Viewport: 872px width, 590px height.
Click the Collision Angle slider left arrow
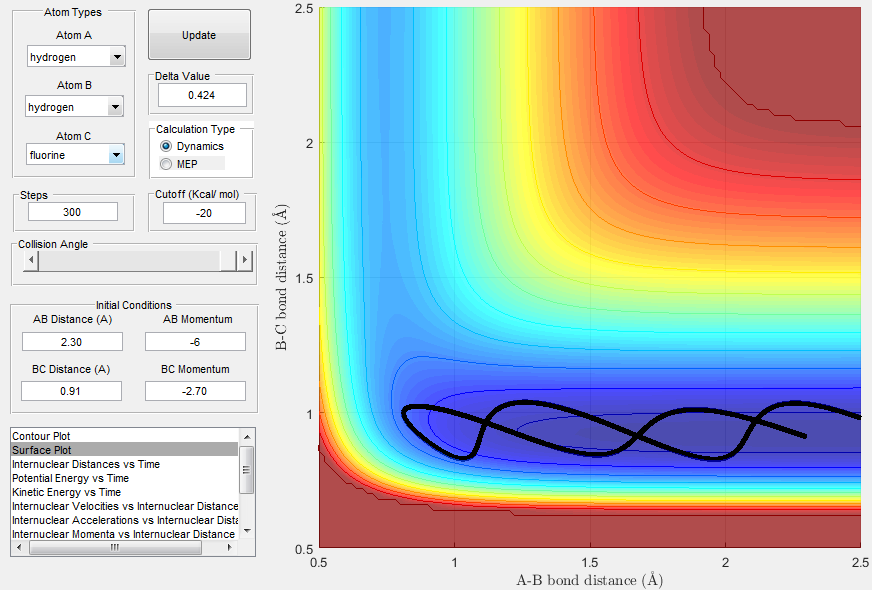click(31, 260)
